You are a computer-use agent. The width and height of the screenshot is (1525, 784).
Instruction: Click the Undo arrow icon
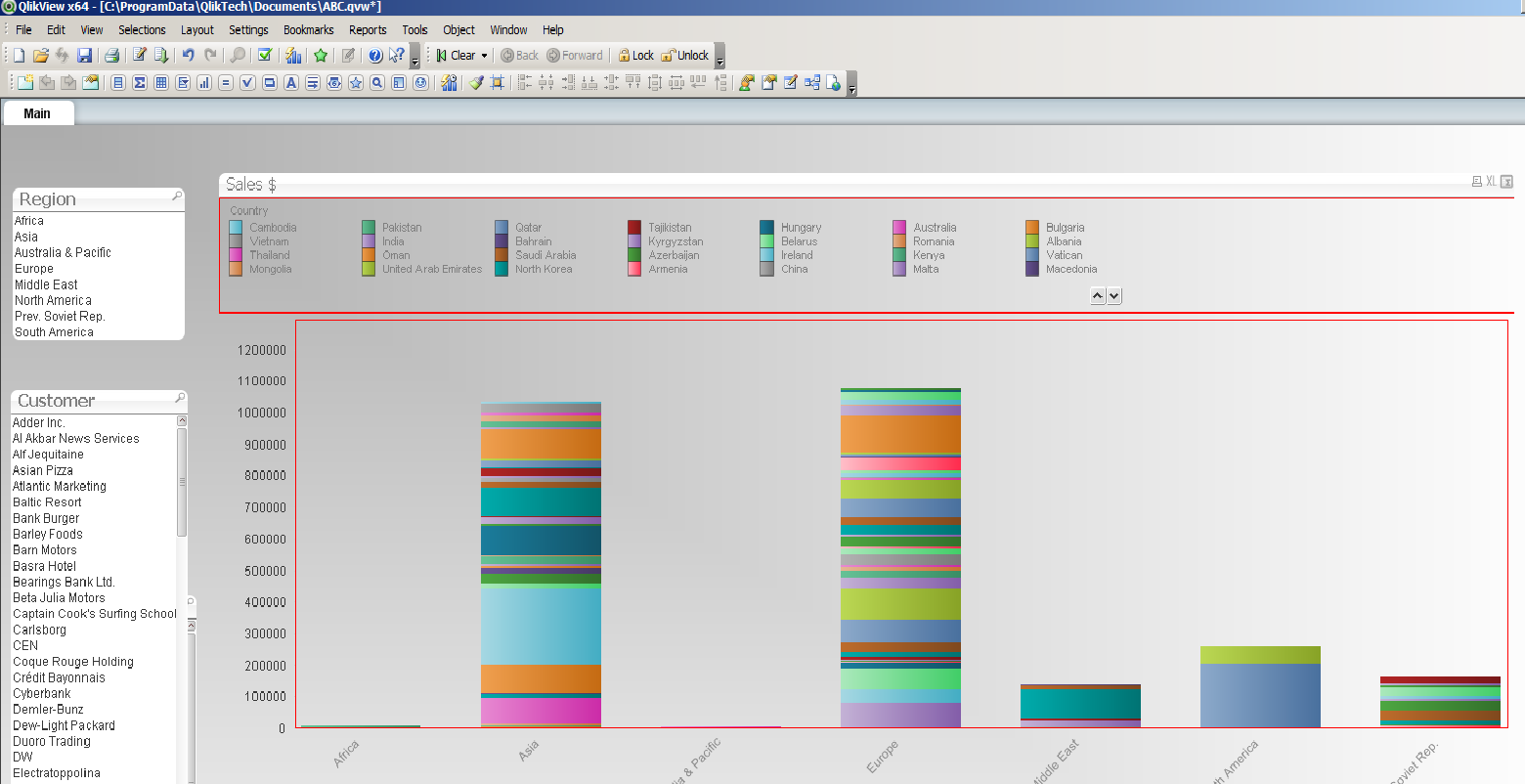tap(188, 56)
